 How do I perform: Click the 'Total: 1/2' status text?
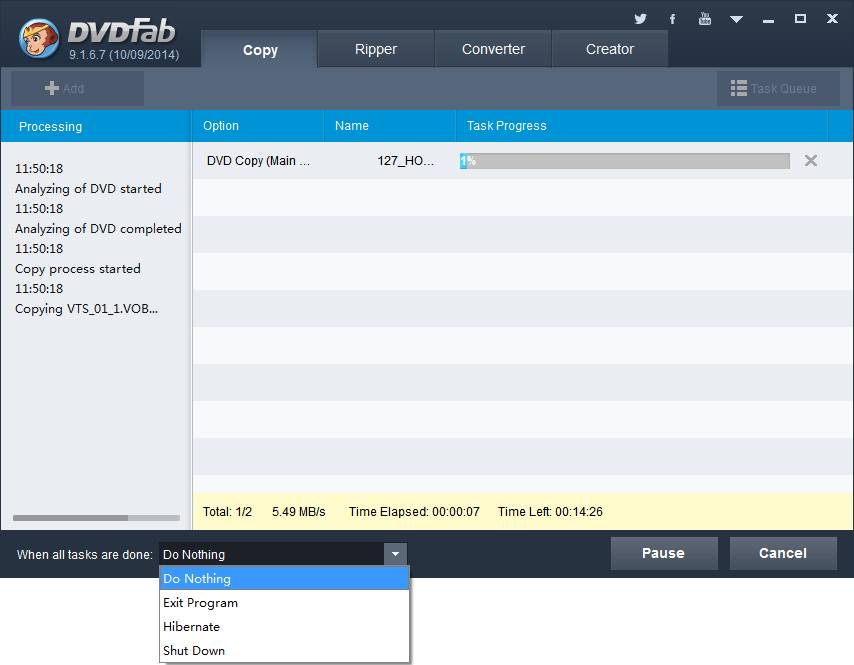[x=227, y=512]
